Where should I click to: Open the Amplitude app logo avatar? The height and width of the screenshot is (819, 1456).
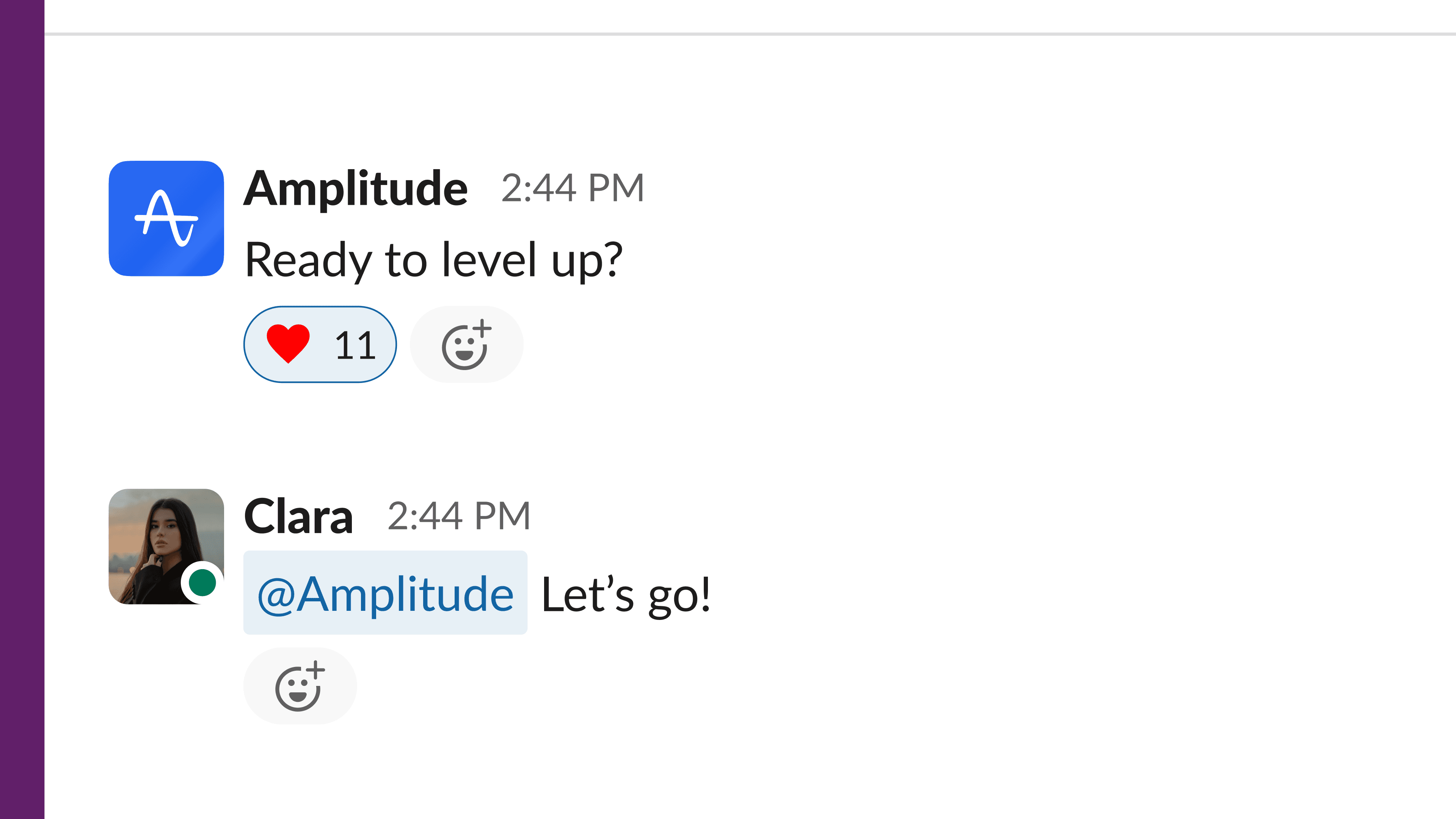(x=166, y=218)
